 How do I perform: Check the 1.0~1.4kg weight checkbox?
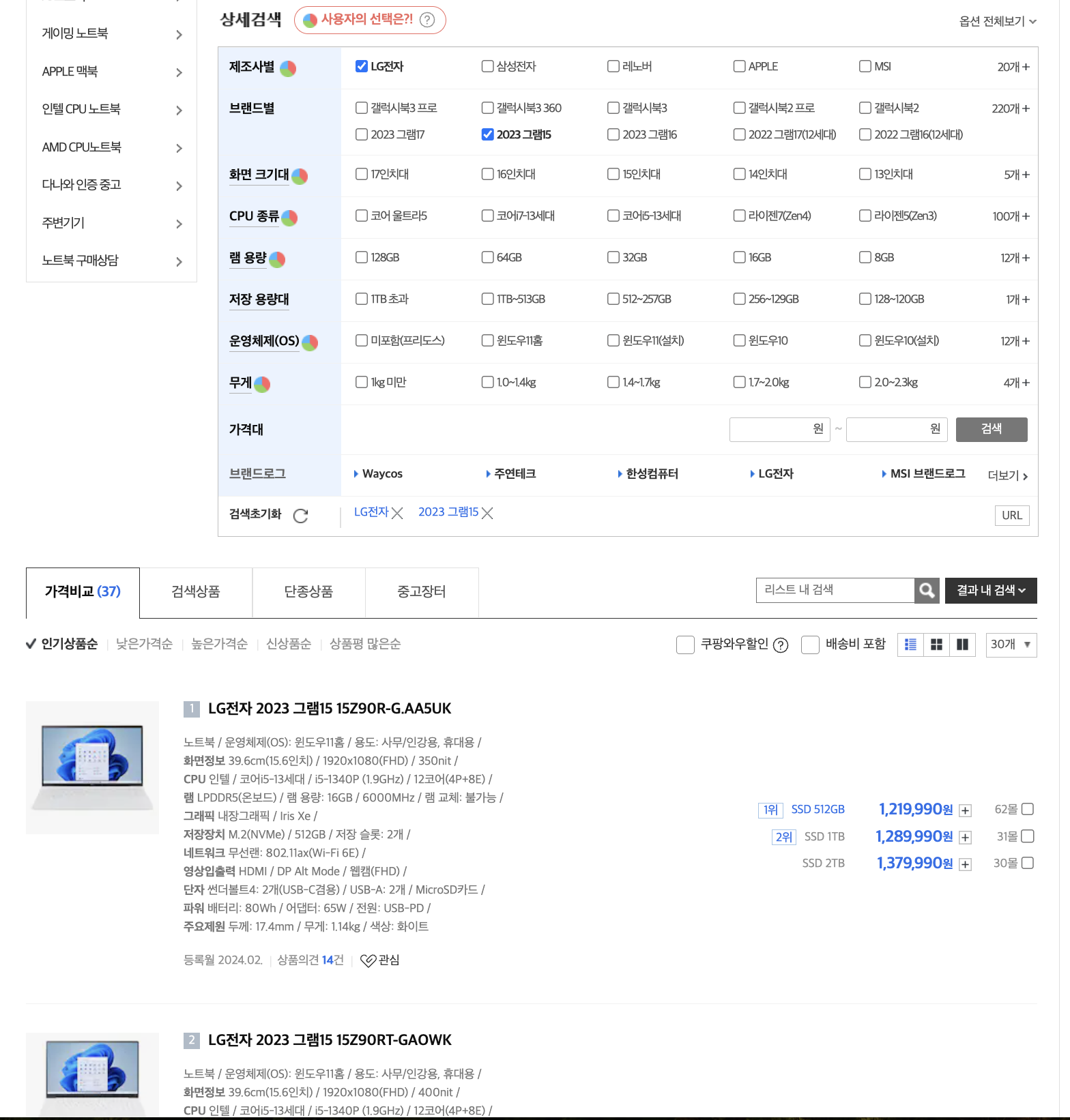487,382
